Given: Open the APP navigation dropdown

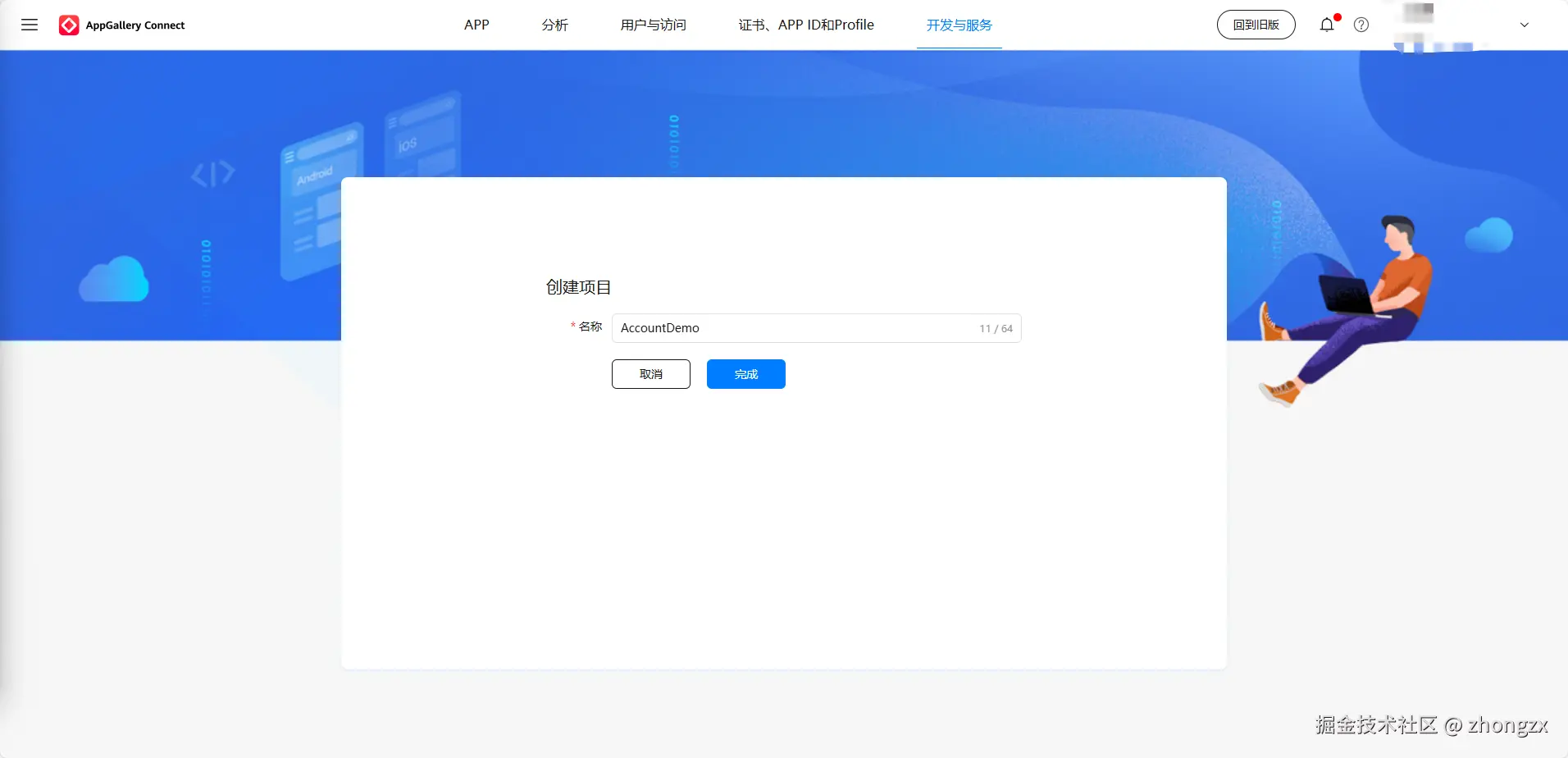Looking at the screenshot, I should click(x=477, y=25).
